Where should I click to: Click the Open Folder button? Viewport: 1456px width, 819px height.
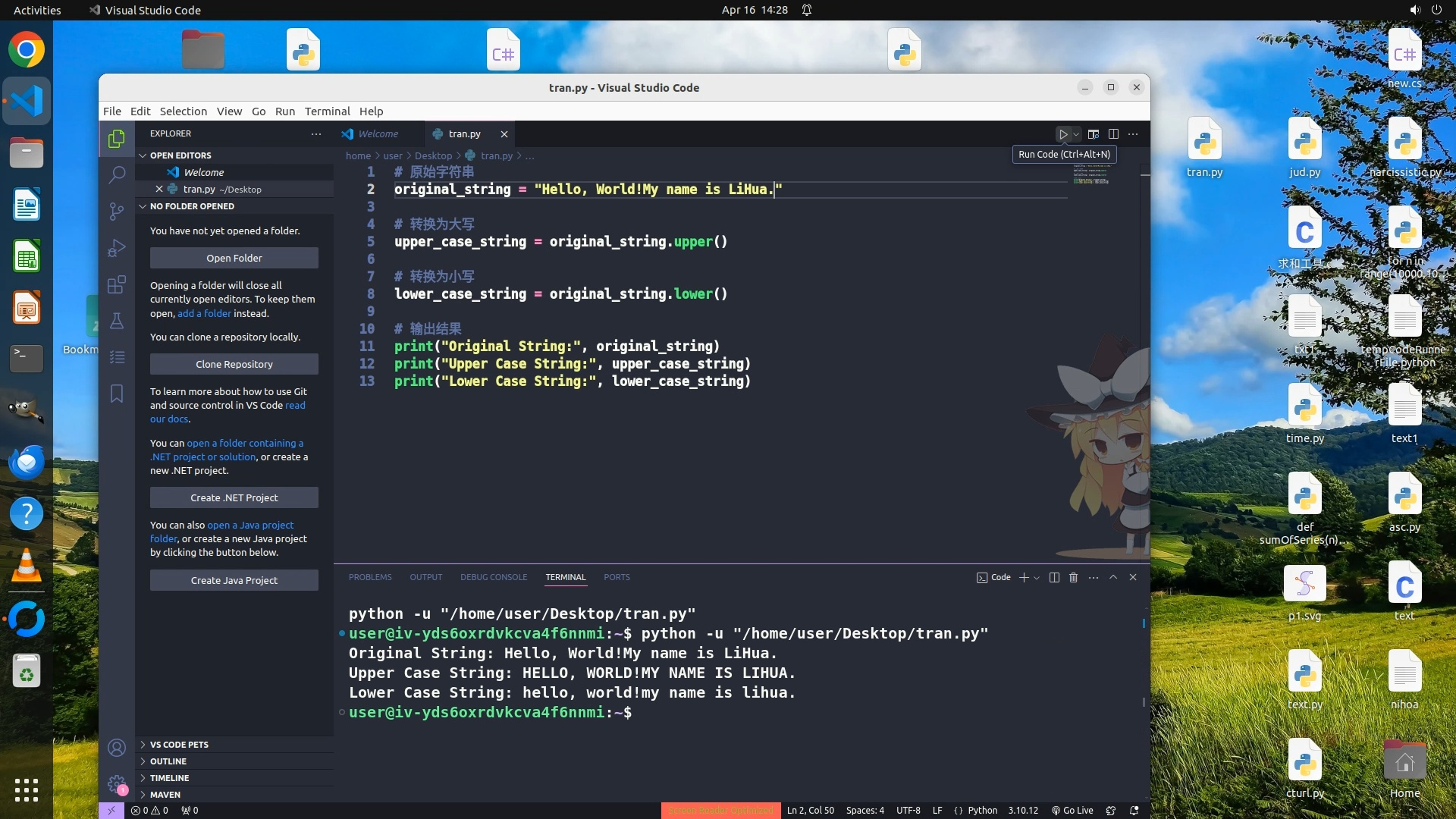coord(234,259)
